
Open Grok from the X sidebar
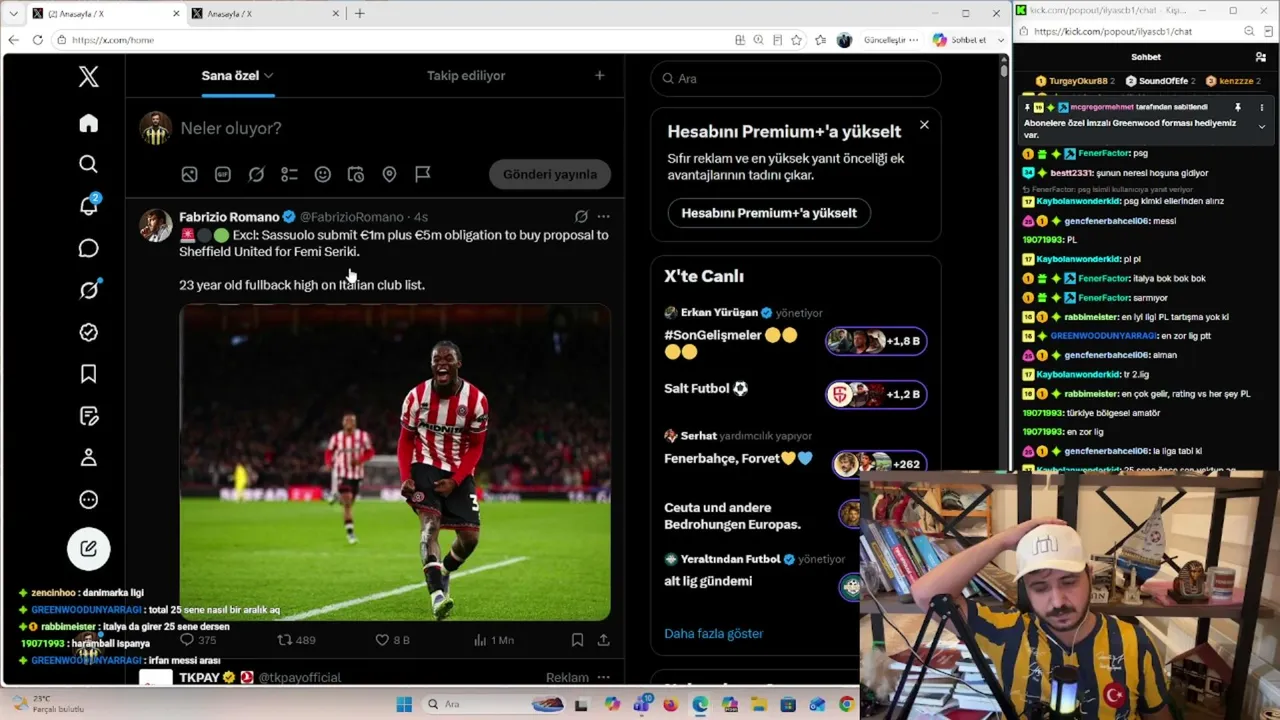point(89,290)
